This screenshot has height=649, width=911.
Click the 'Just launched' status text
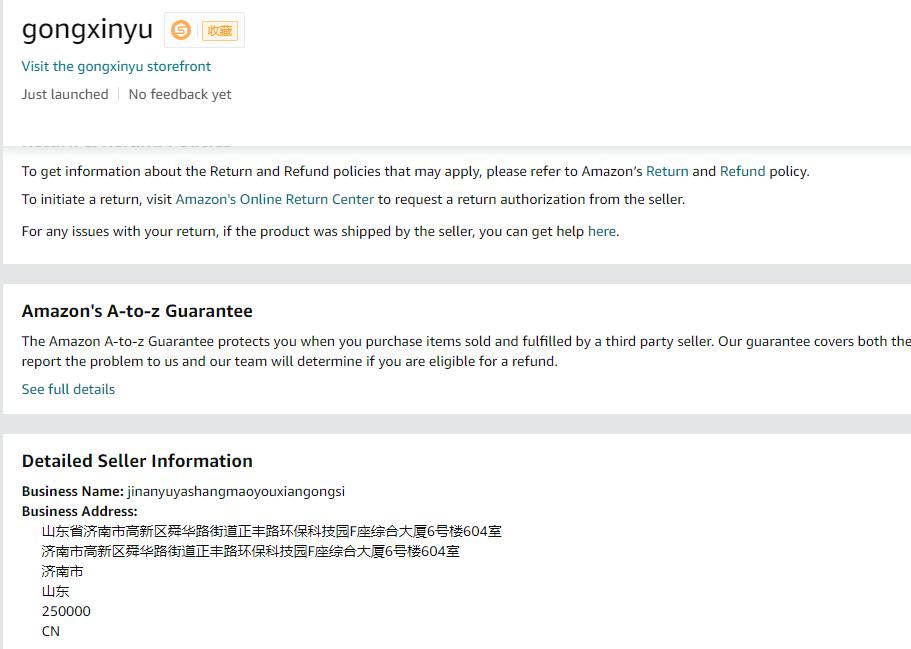pos(65,94)
